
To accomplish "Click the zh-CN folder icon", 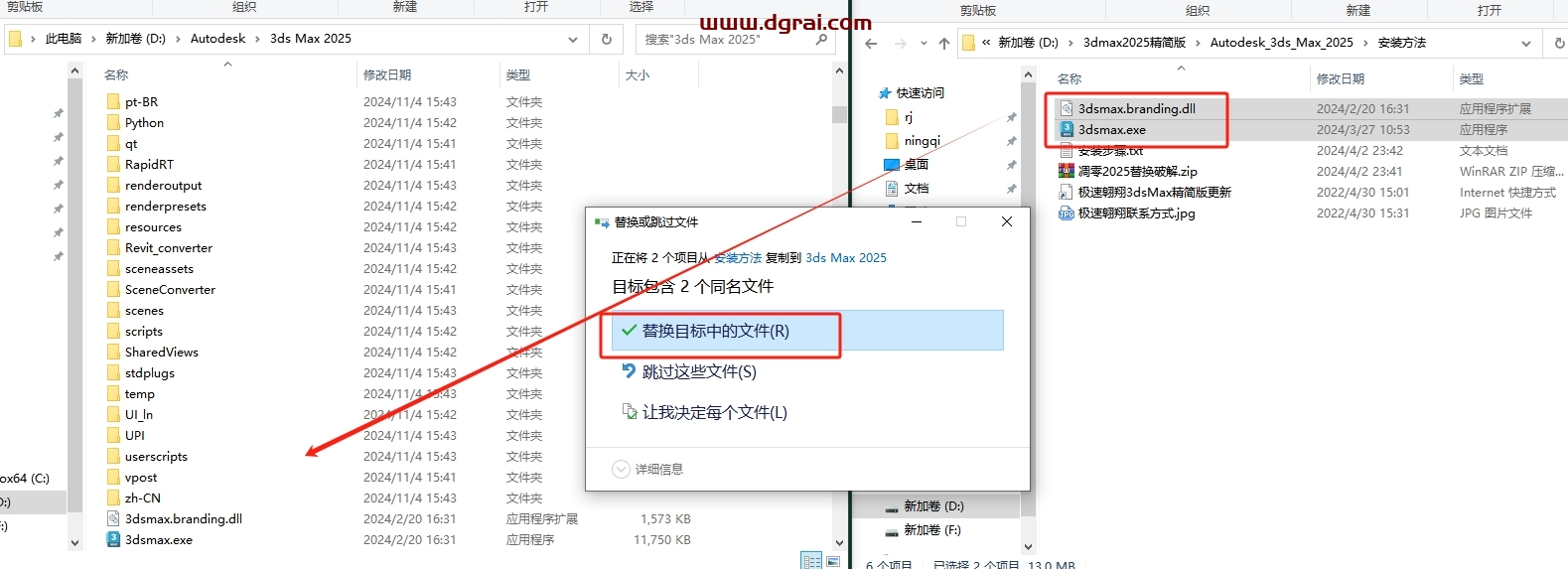I will pyautogui.click(x=113, y=498).
